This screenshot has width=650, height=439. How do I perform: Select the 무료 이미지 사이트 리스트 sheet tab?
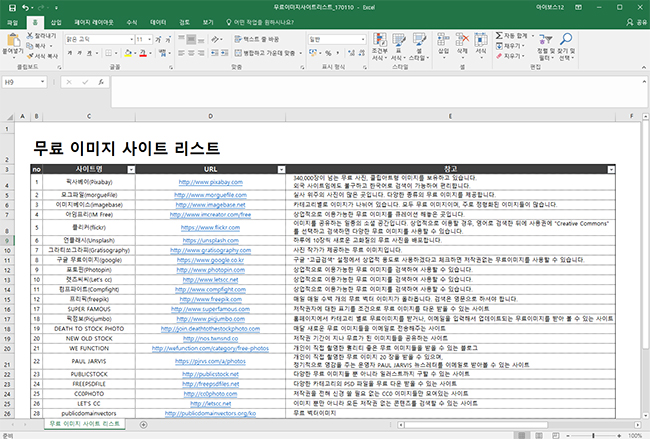click(x=85, y=424)
